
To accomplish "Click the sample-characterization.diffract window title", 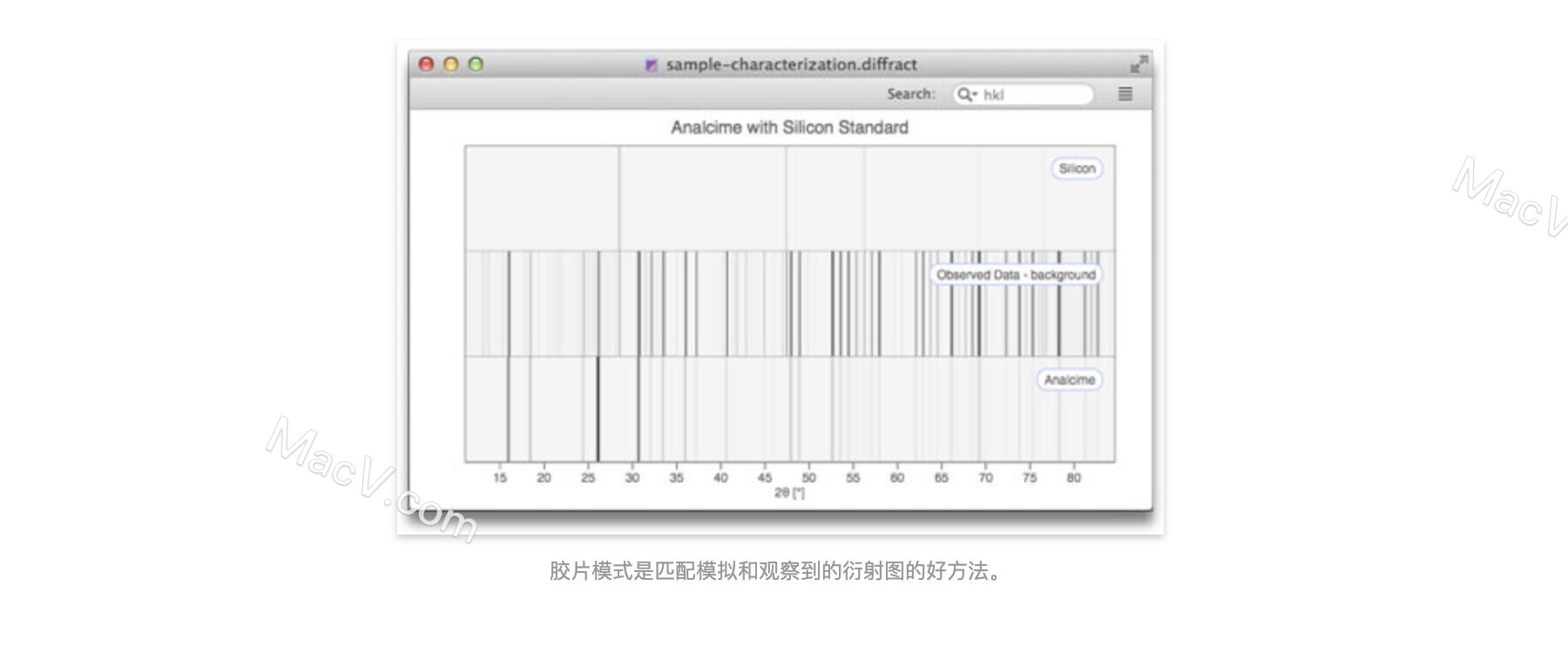I will pyautogui.click(x=791, y=64).
